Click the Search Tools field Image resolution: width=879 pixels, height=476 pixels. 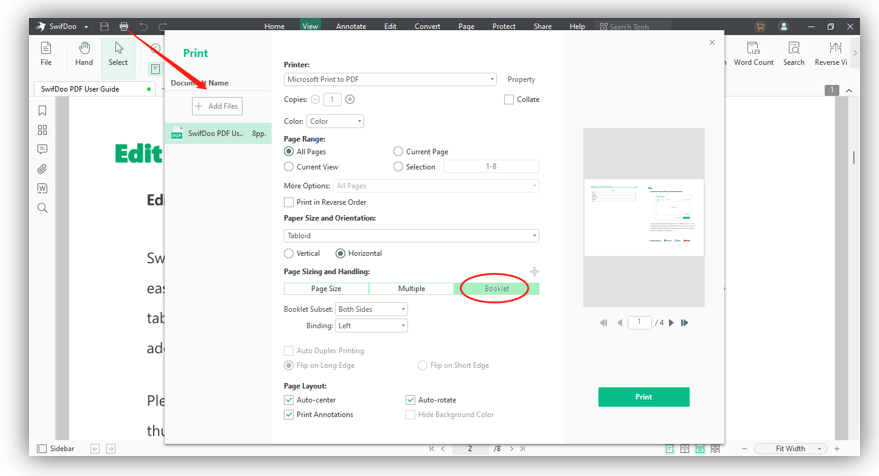[x=633, y=26]
